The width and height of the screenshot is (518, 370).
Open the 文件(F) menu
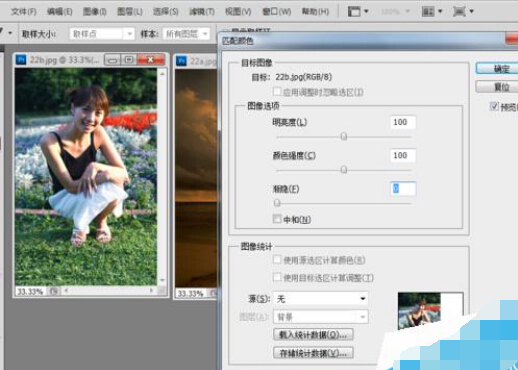coord(24,12)
